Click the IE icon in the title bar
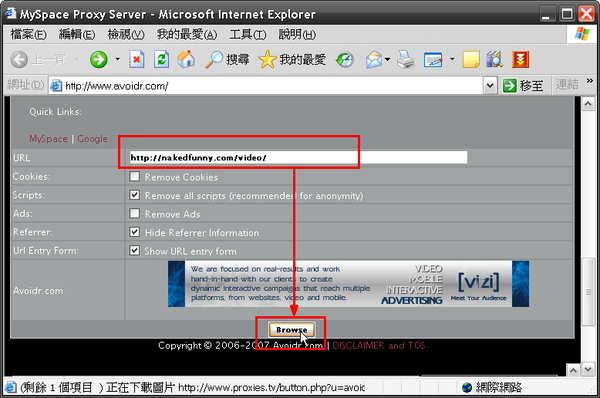This screenshot has height=398, width=600. [11, 13]
